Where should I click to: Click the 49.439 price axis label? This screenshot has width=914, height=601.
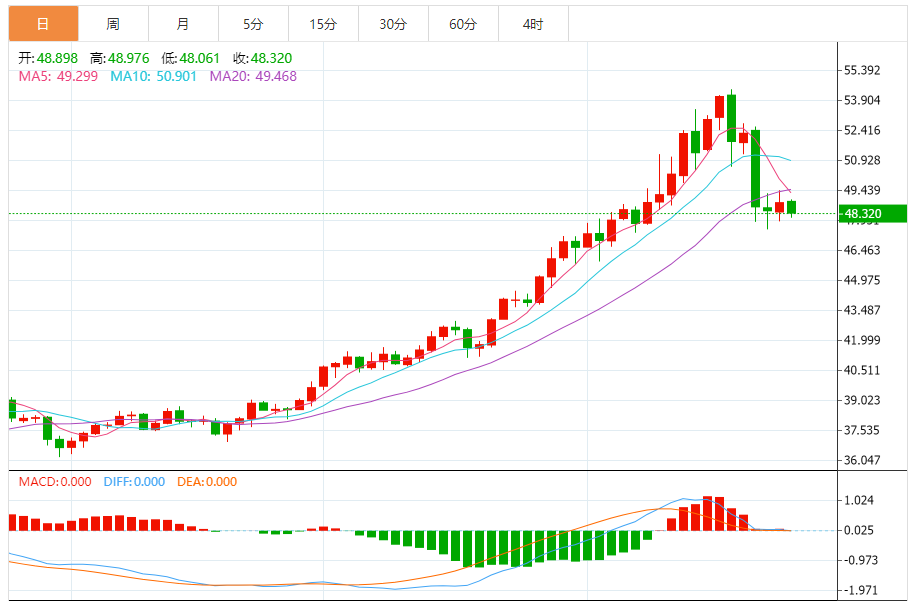coord(862,190)
